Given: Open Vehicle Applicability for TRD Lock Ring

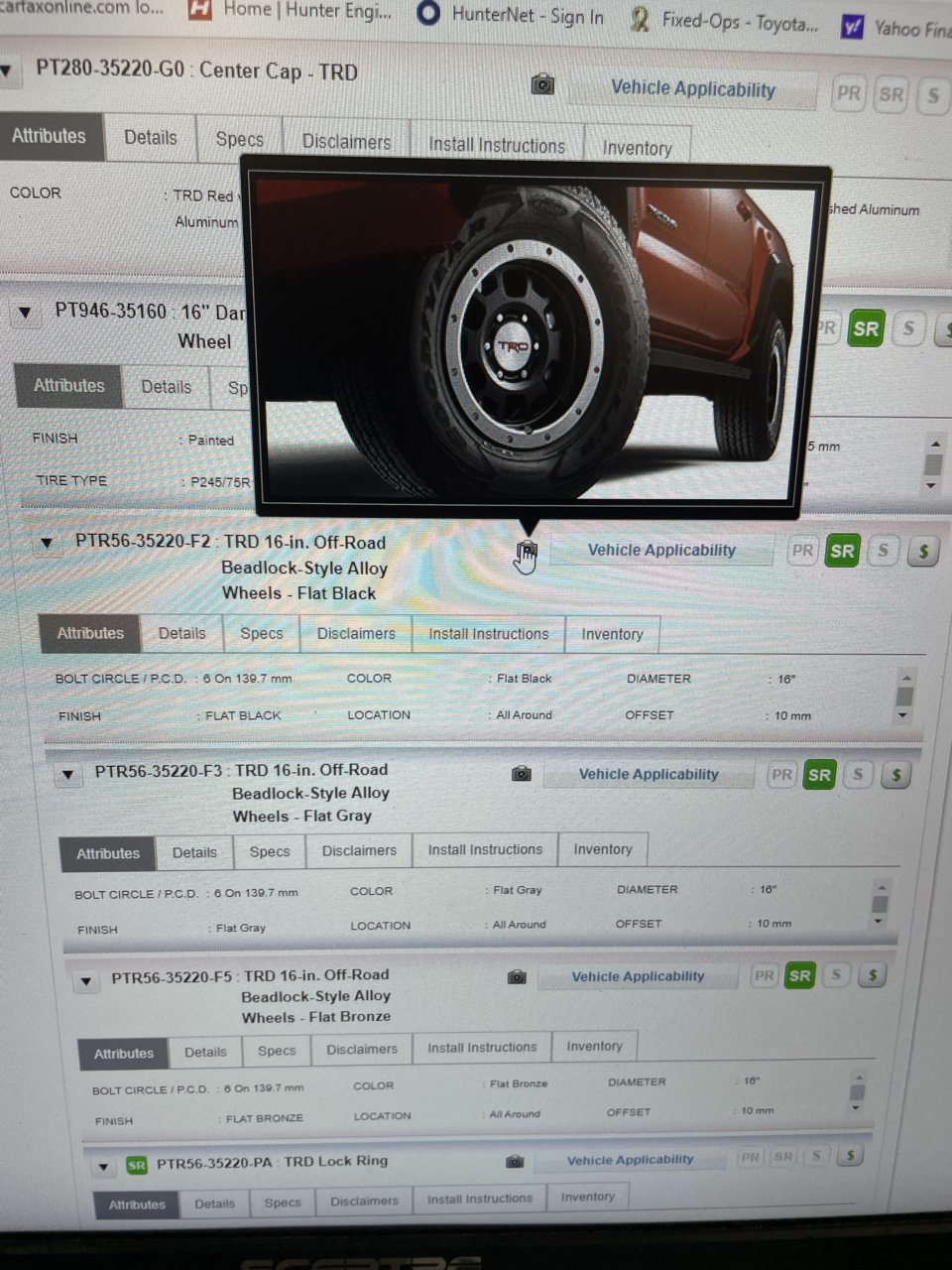Looking at the screenshot, I should point(630,1160).
